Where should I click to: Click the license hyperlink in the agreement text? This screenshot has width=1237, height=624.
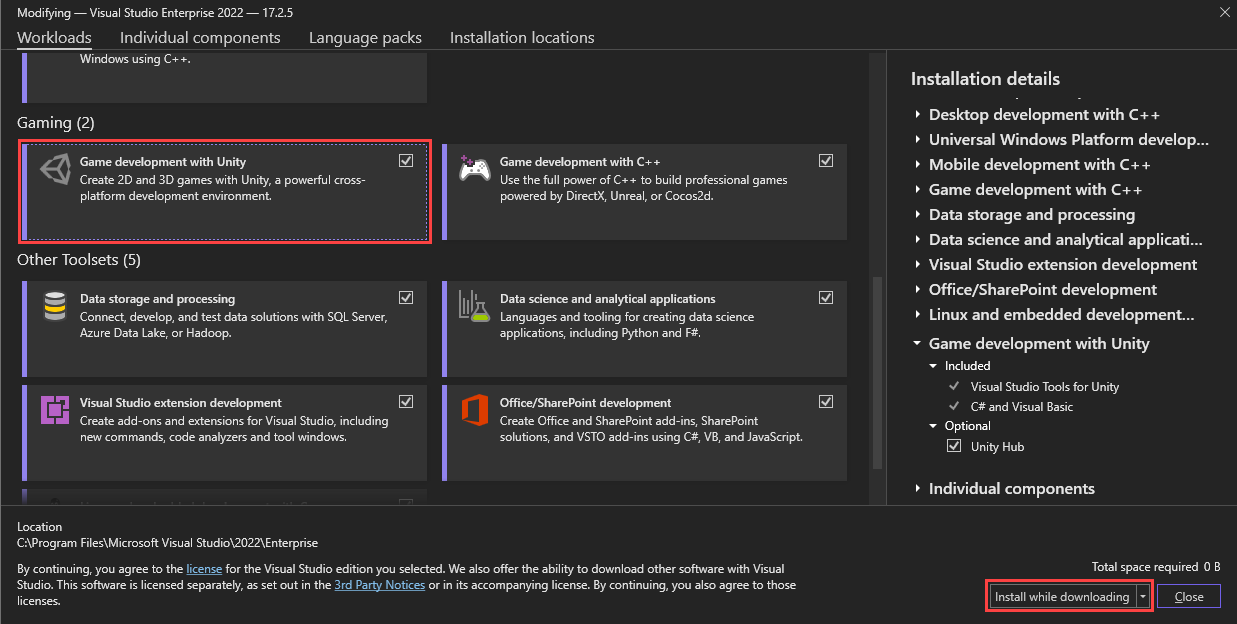tap(204, 568)
